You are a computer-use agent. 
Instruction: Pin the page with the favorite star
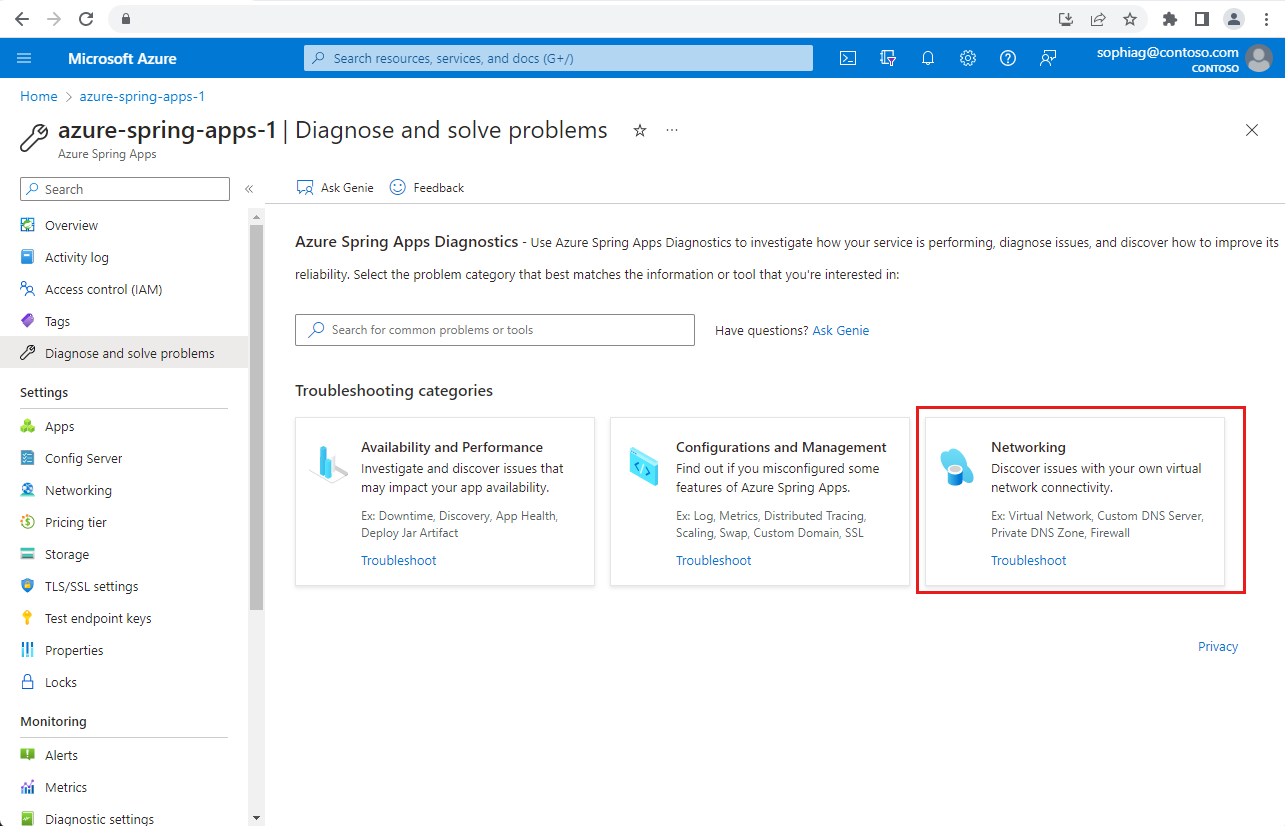pyautogui.click(x=640, y=131)
